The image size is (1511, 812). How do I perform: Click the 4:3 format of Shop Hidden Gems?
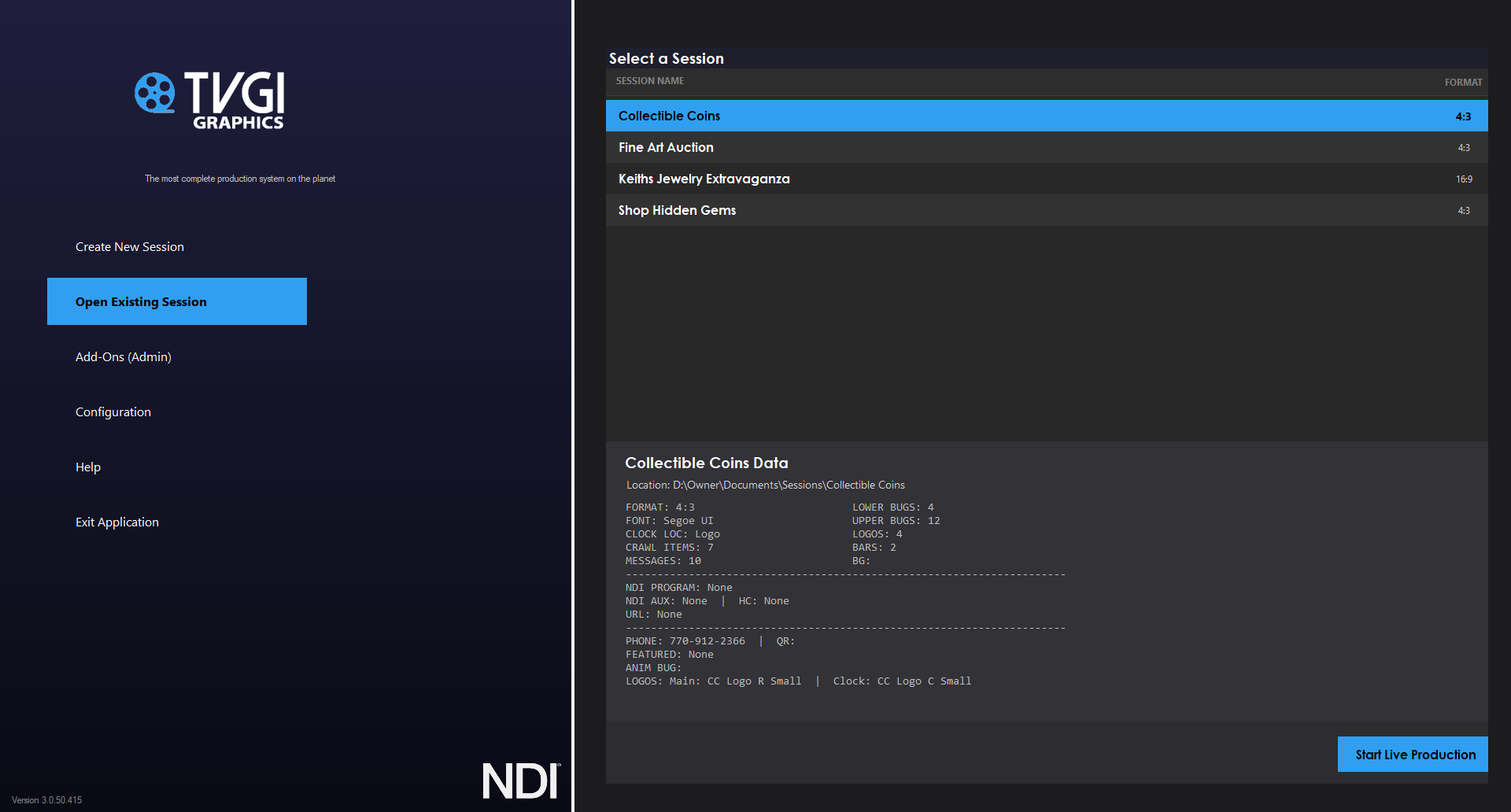pos(1464,211)
